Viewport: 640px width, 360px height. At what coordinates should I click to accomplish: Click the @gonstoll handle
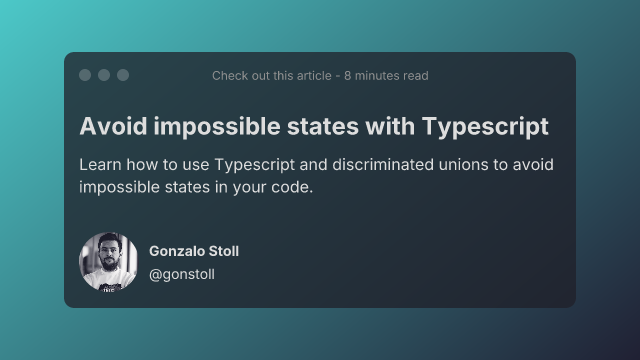tap(182, 274)
